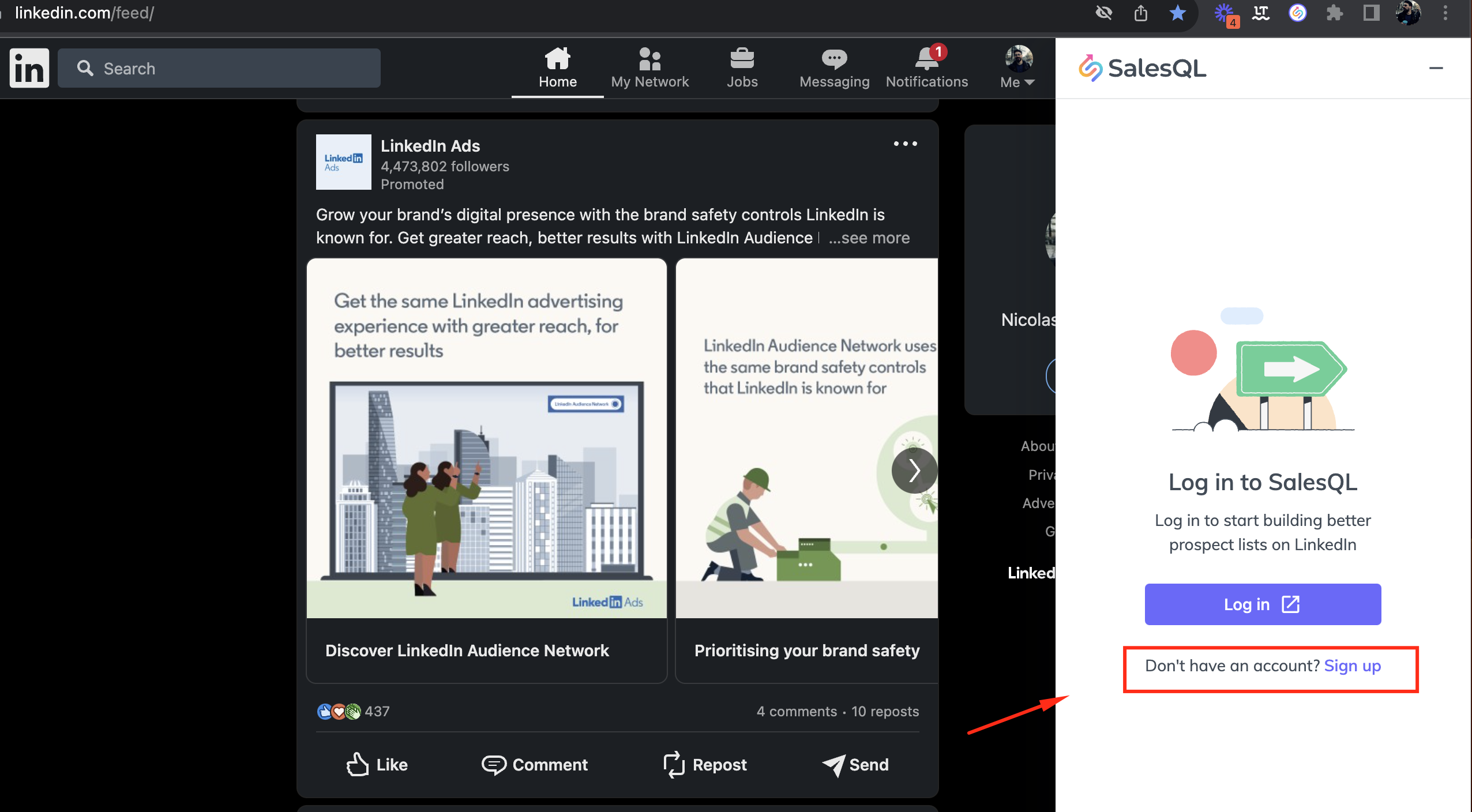Click the linkedin.com/feed/ address bar
Image resolution: width=1472 pixels, height=812 pixels.
coord(84,13)
